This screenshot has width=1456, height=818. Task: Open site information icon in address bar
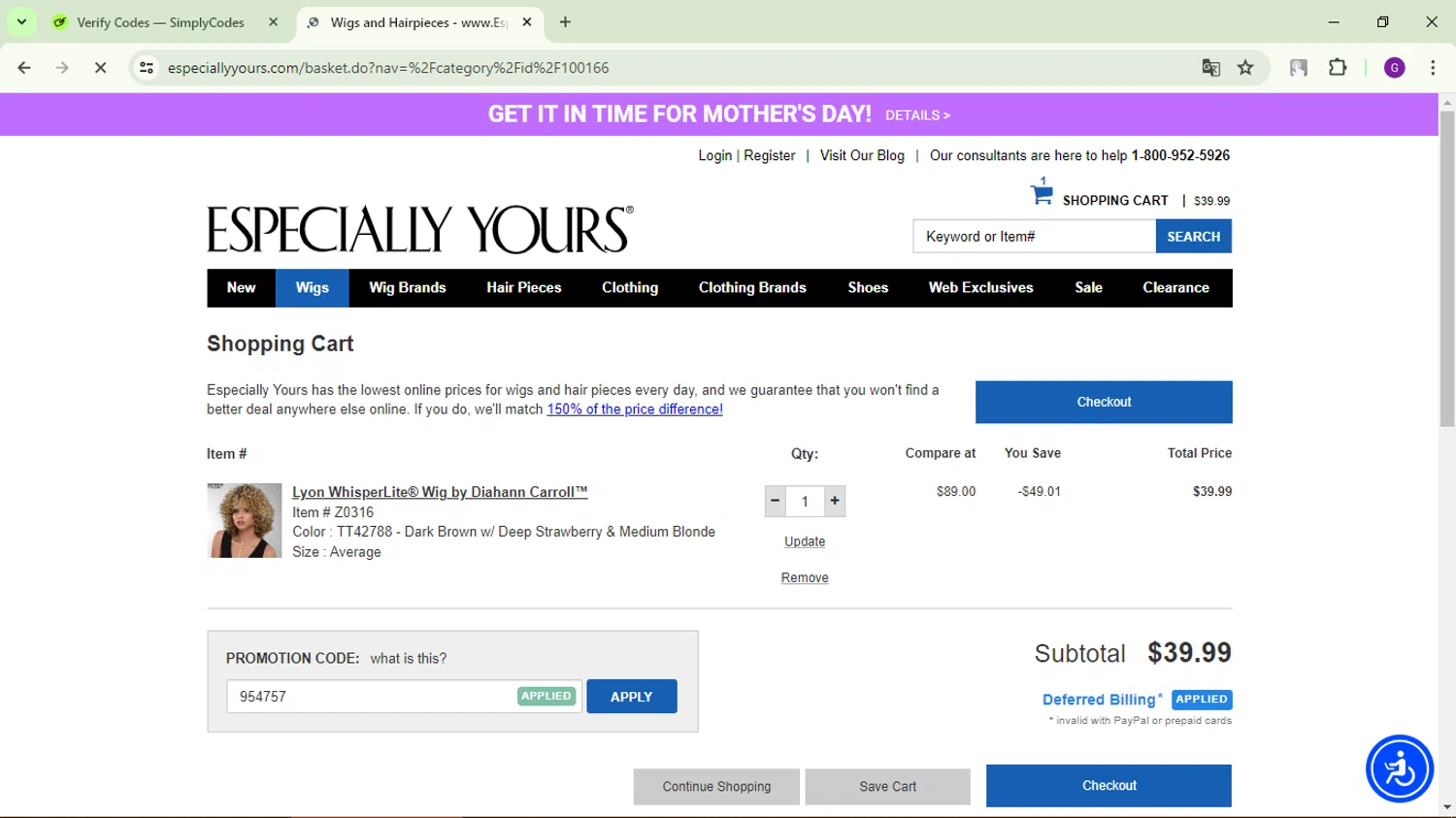[147, 68]
